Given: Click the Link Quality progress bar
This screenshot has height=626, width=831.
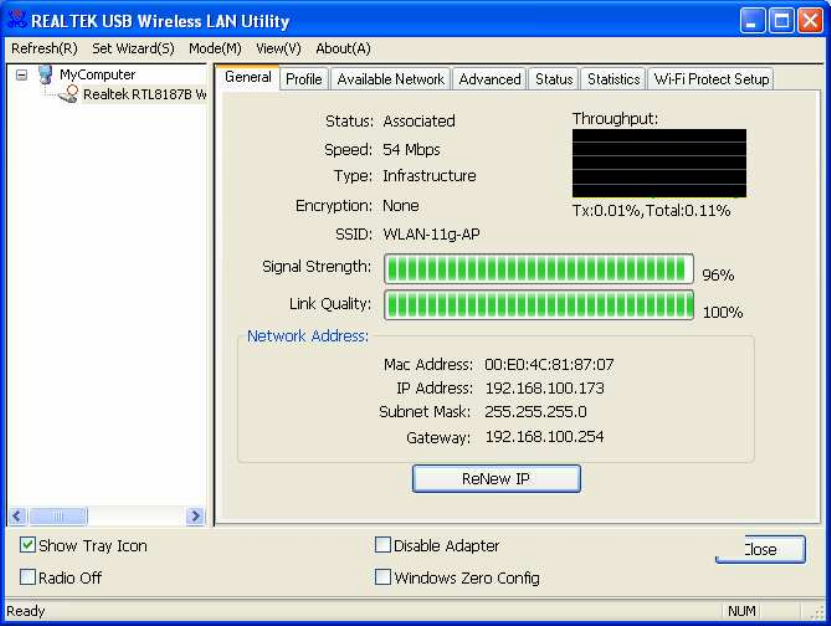Looking at the screenshot, I should click(539, 305).
